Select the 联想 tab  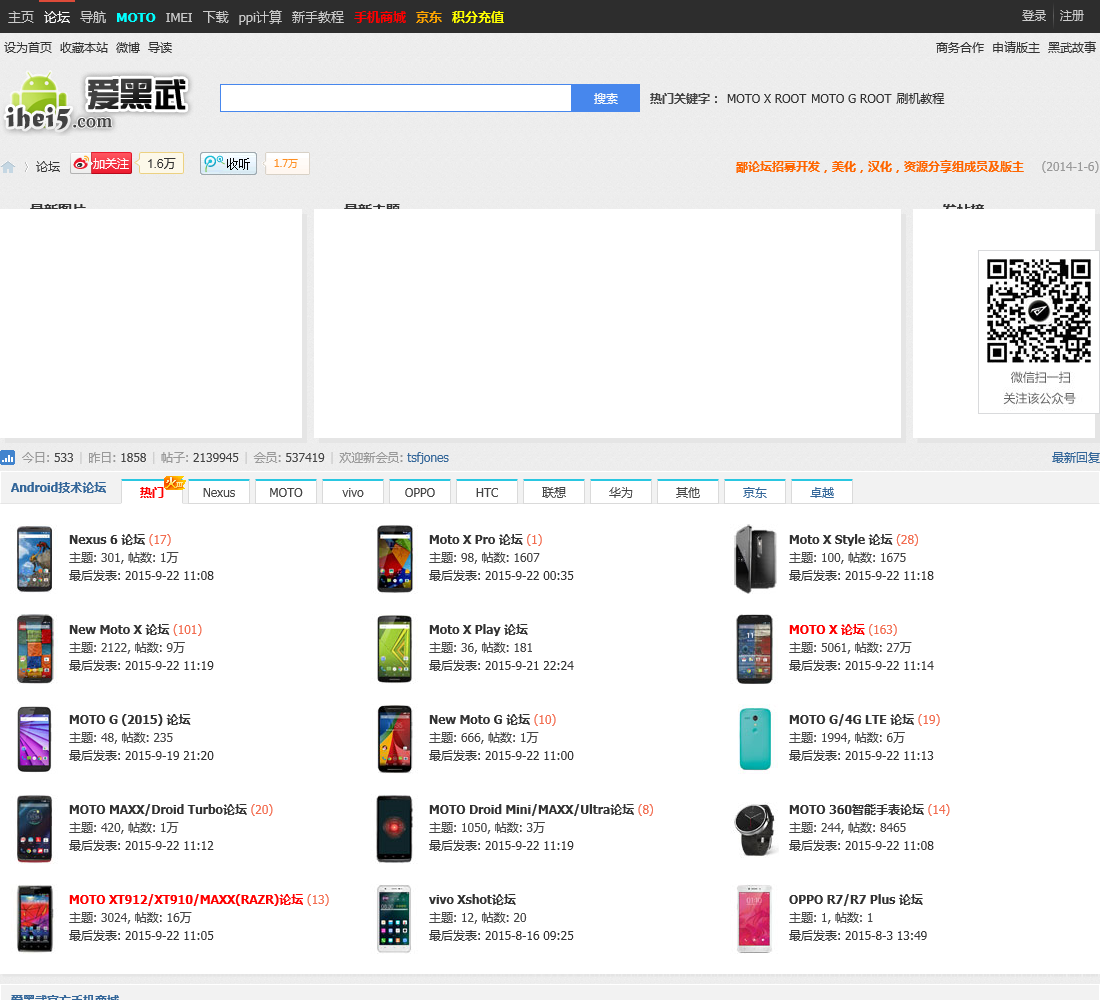coord(554,492)
